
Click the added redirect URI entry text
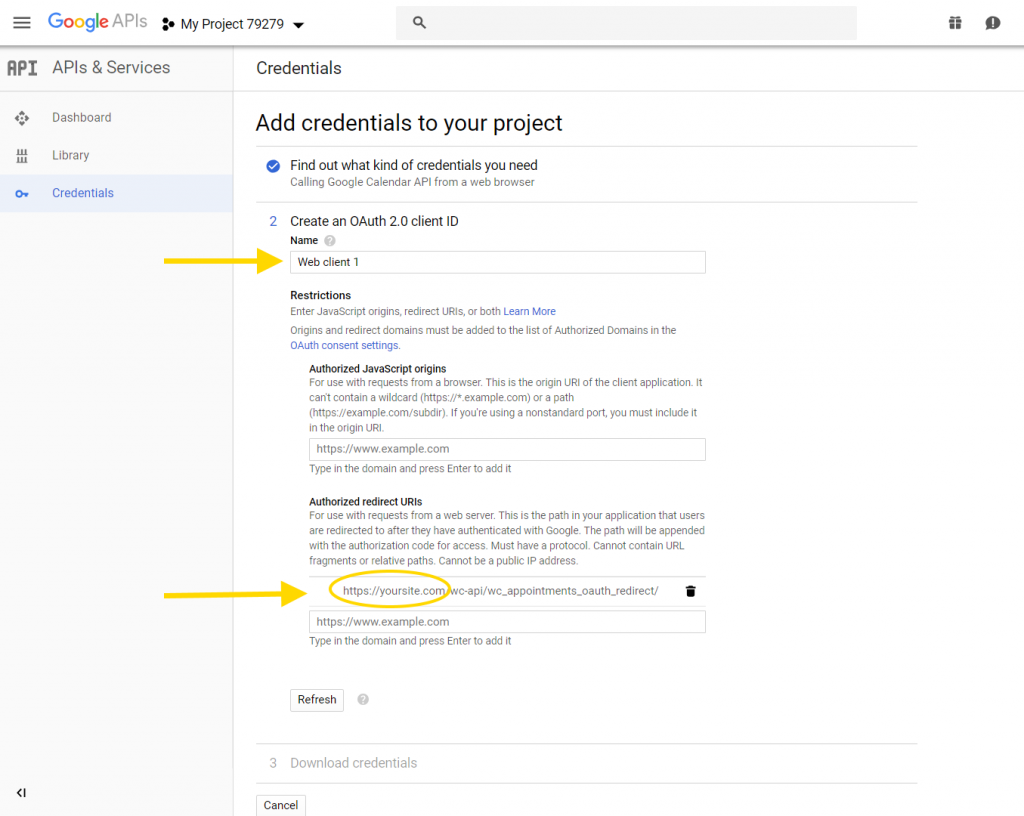click(x=500, y=591)
